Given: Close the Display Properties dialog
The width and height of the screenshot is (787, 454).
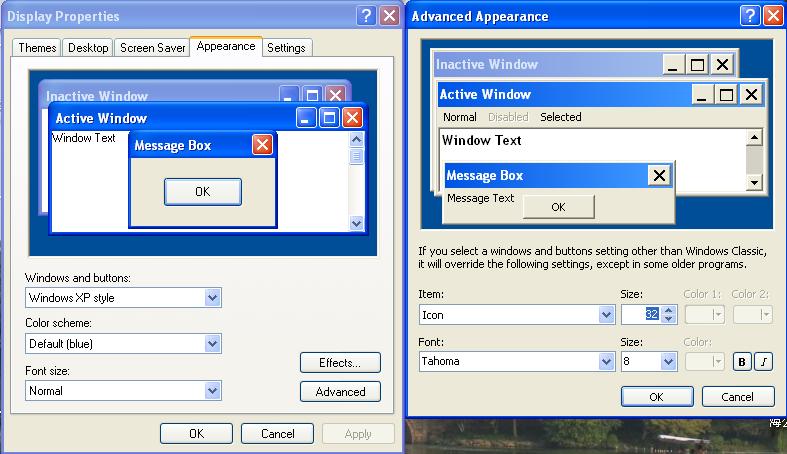Looking at the screenshot, I should pyautogui.click(x=389, y=16).
